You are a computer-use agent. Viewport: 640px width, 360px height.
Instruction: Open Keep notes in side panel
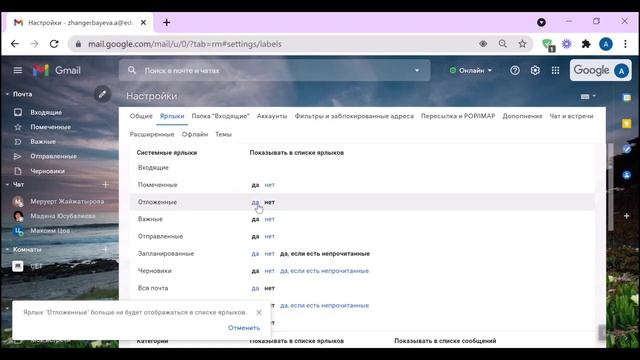[x=627, y=123]
